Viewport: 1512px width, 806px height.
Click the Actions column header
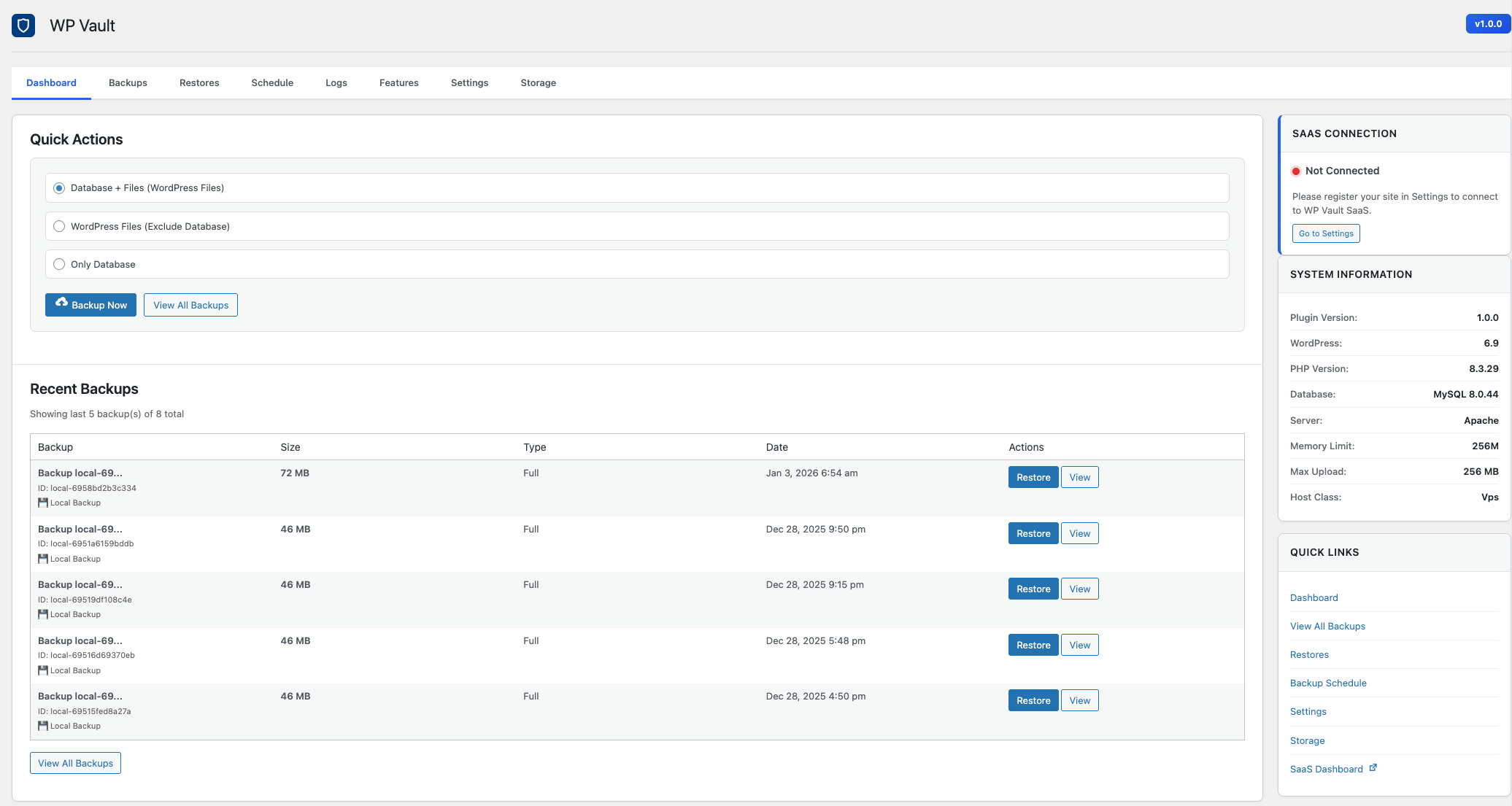1026,447
